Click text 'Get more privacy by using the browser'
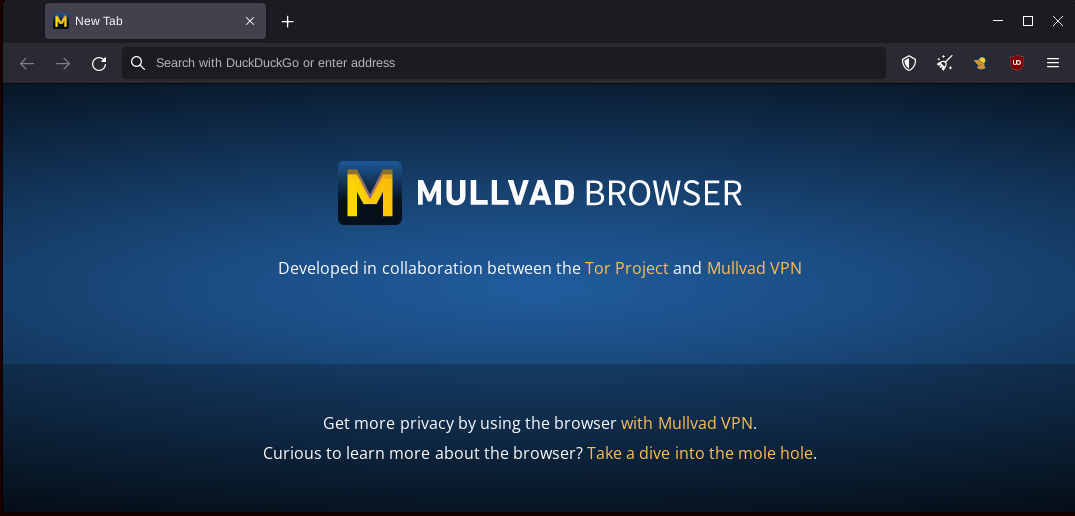1075x516 pixels. 470,423
